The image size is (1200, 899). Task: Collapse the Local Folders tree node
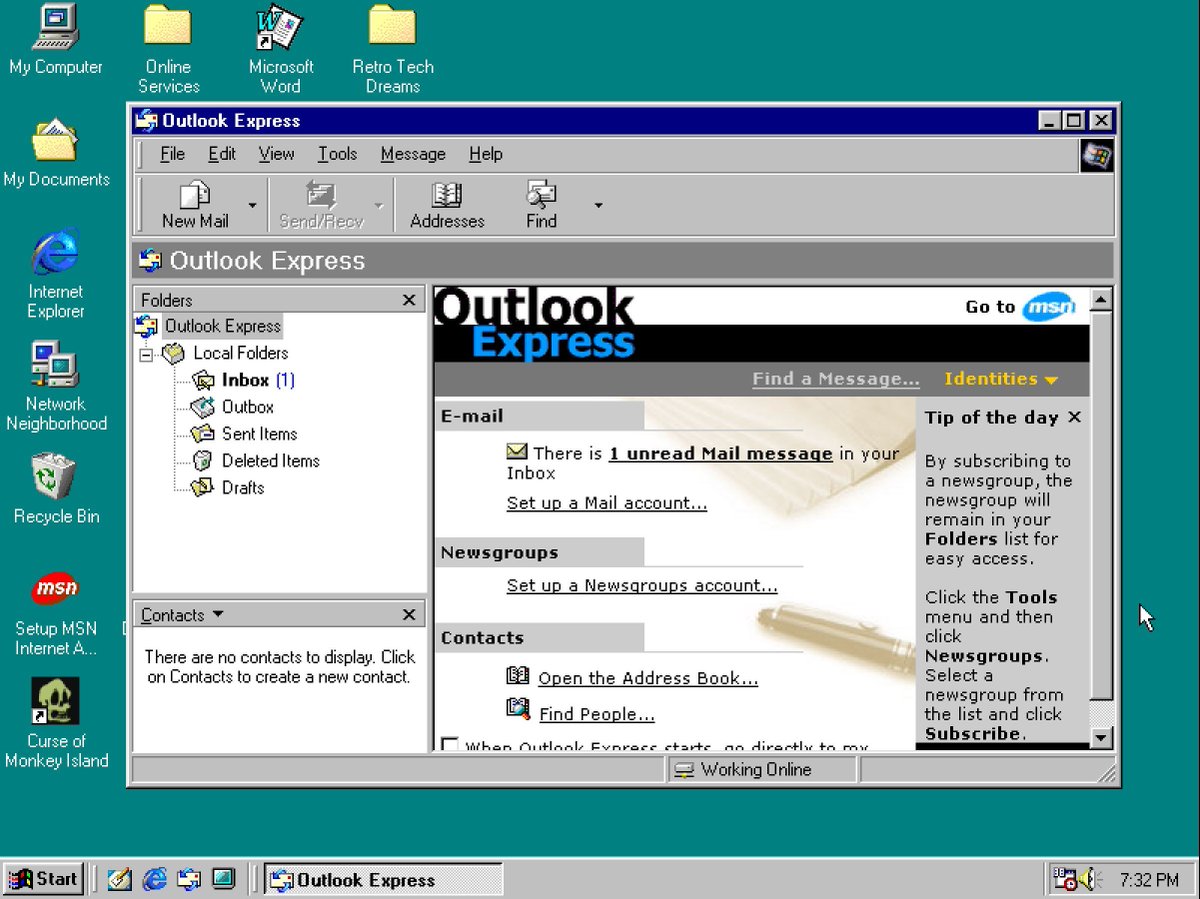[x=146, y=354]
